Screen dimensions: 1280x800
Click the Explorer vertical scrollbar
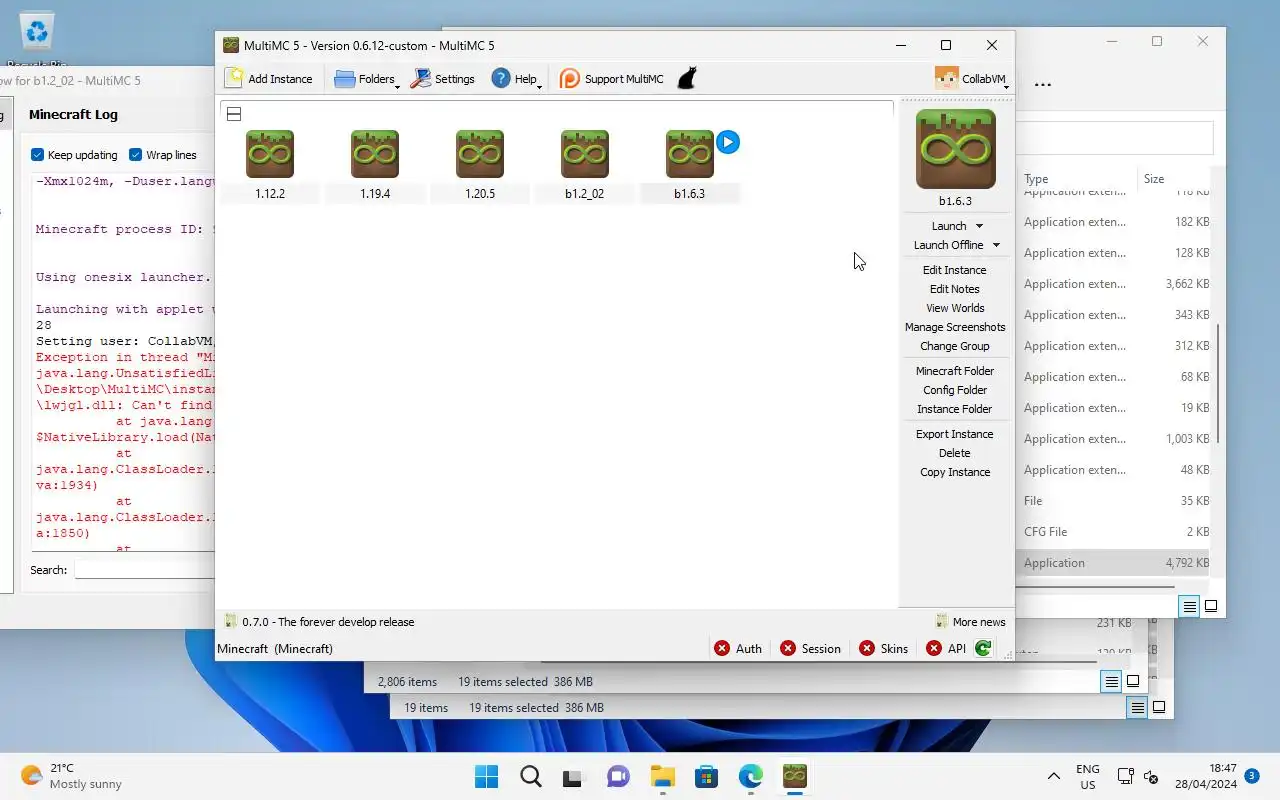click(x=1218, y=385)
